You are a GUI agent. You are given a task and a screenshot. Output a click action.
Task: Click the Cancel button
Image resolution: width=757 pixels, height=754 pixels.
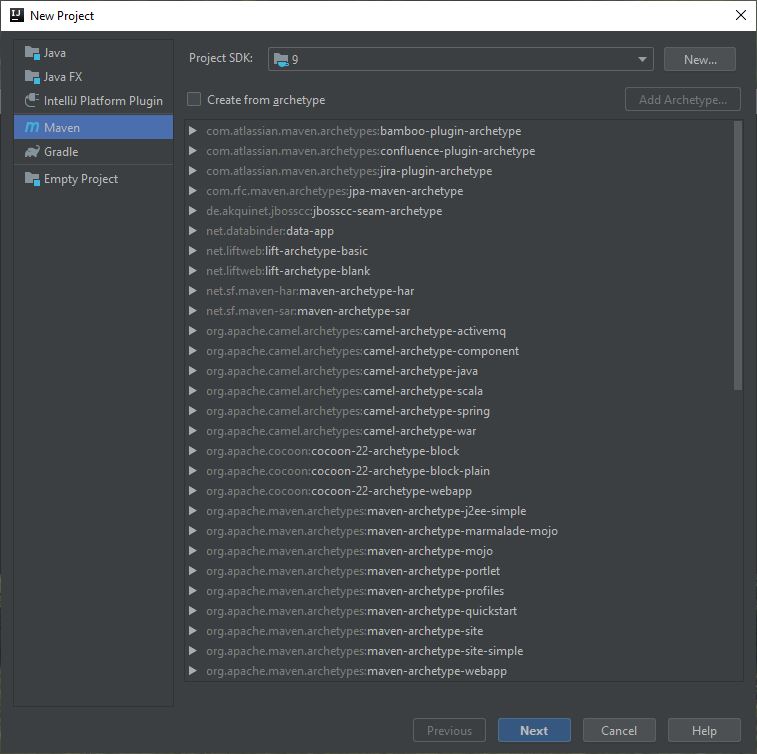(619, 730)
